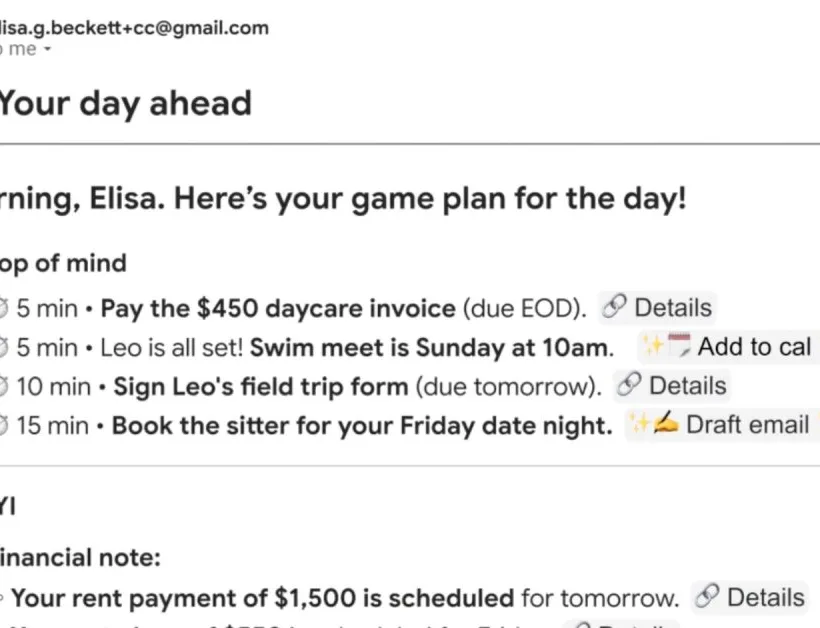Click "Sign Leo's field trip form" text
This screenshot has height=628, width=820.
click(x=261, y=386)
